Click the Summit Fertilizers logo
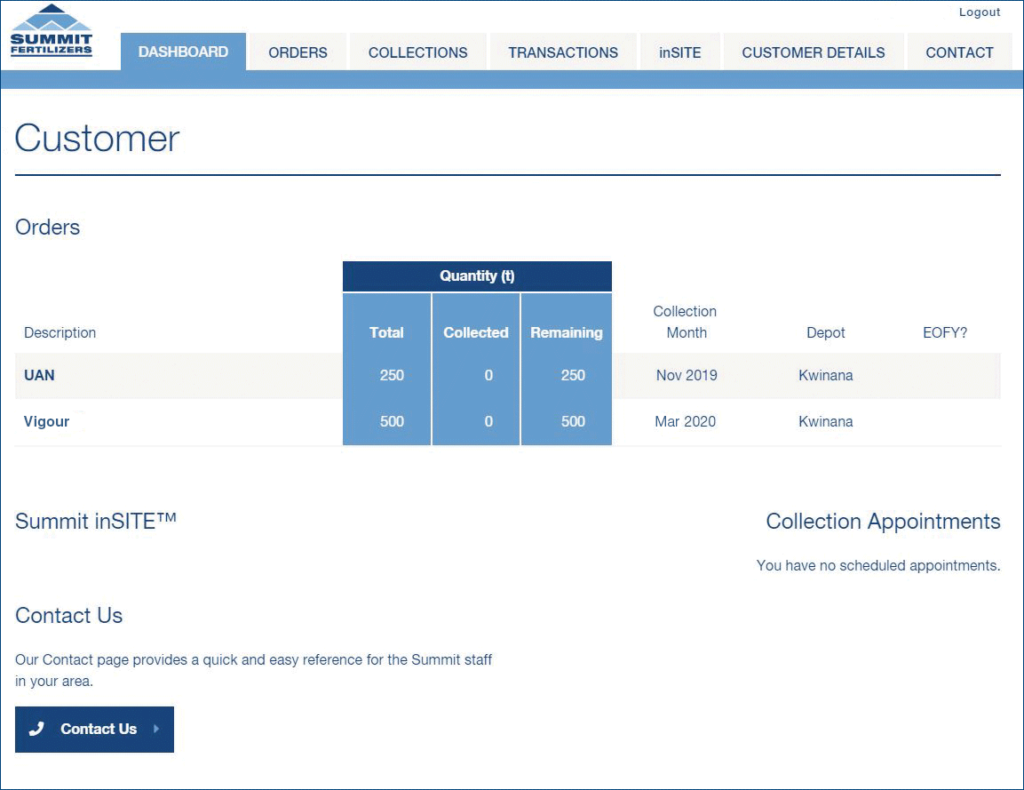This screenshot has width=1024, height=790. tap(51, 32)
